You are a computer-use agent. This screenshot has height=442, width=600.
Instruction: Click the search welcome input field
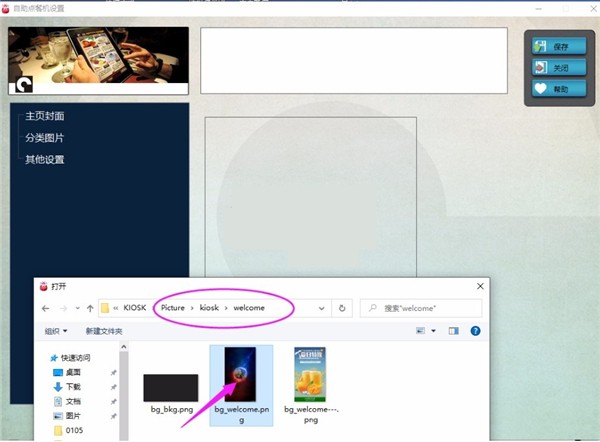click(421, 308)
